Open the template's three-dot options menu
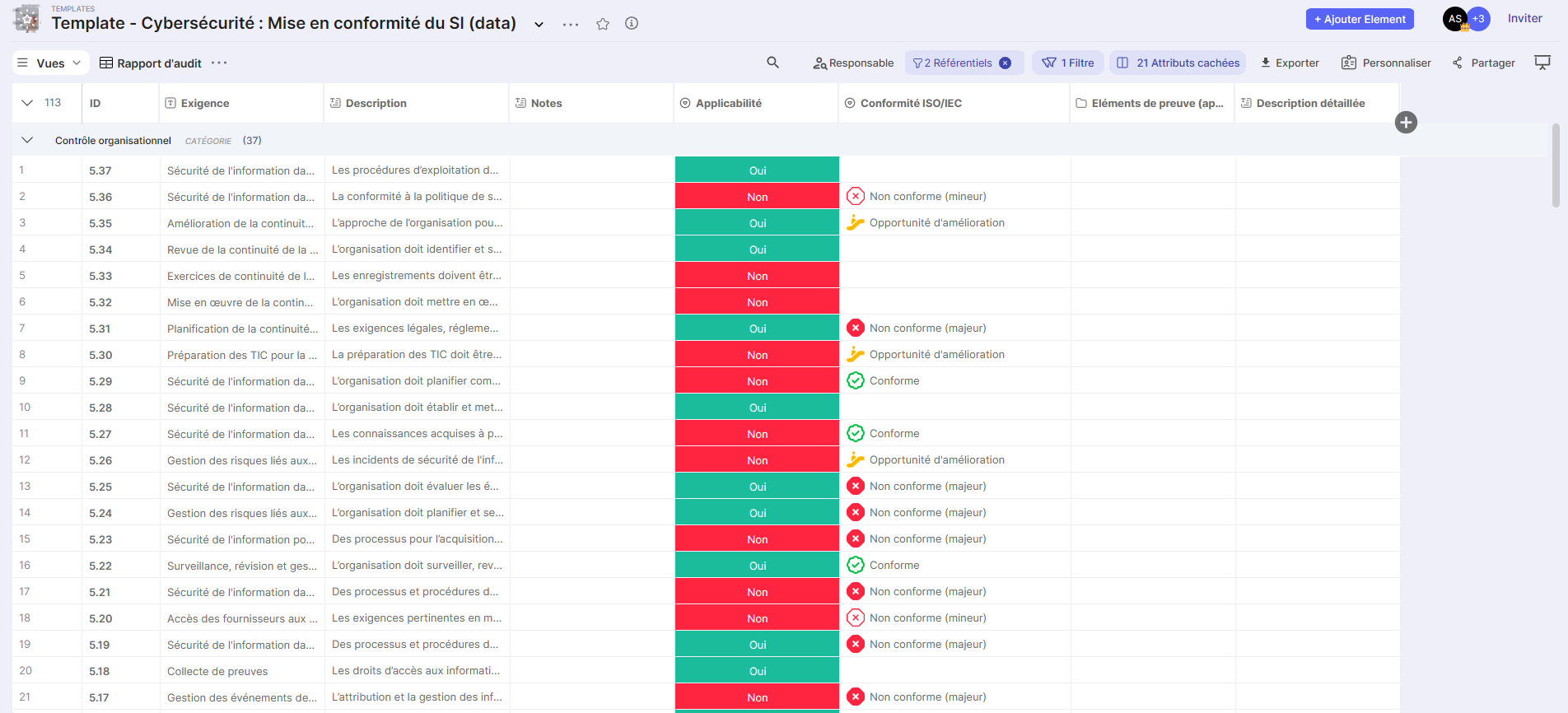The image size is (1568, 713). point(571,24)
